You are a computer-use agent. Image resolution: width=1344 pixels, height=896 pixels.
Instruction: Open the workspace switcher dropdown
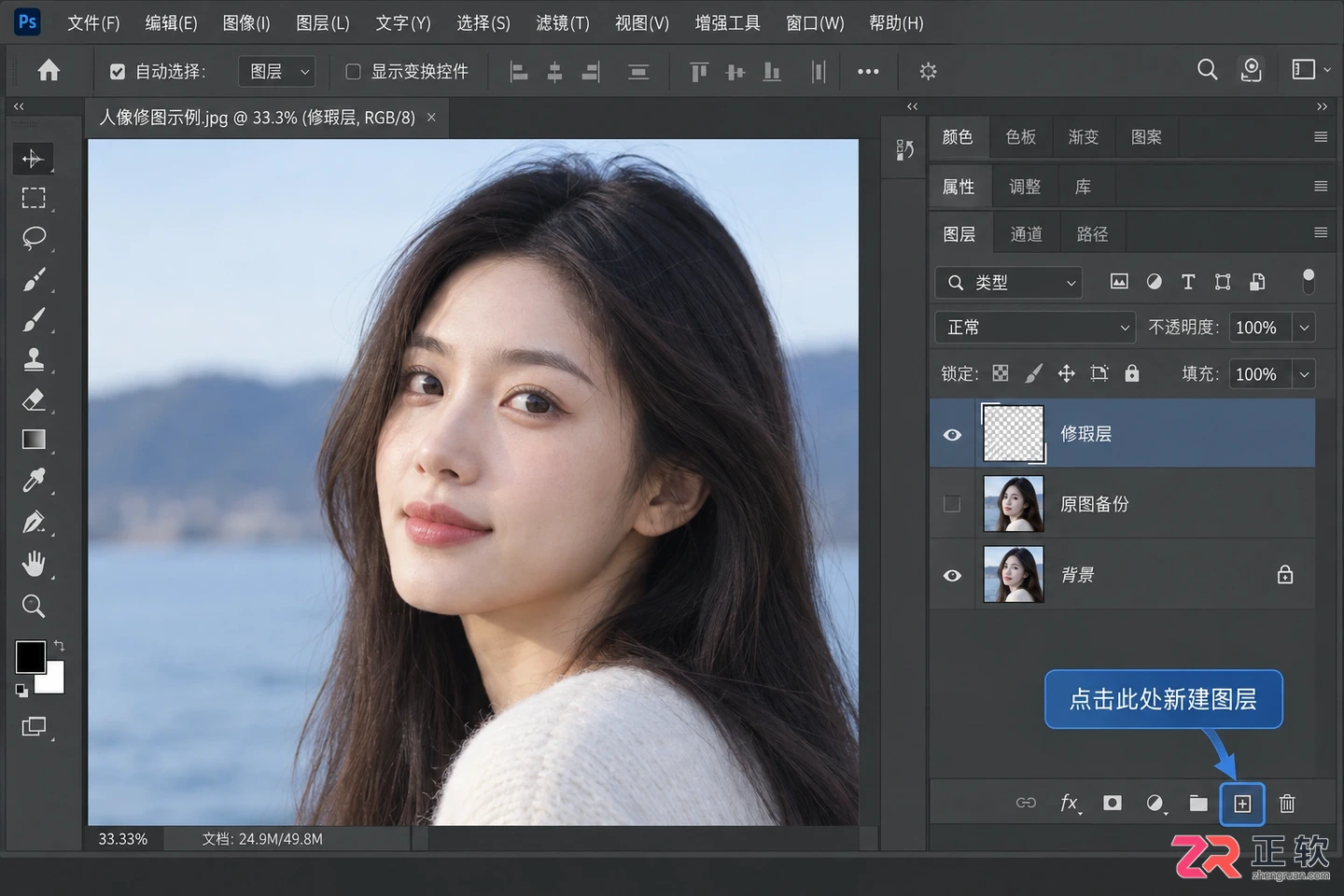click(x=1309, y=70)
